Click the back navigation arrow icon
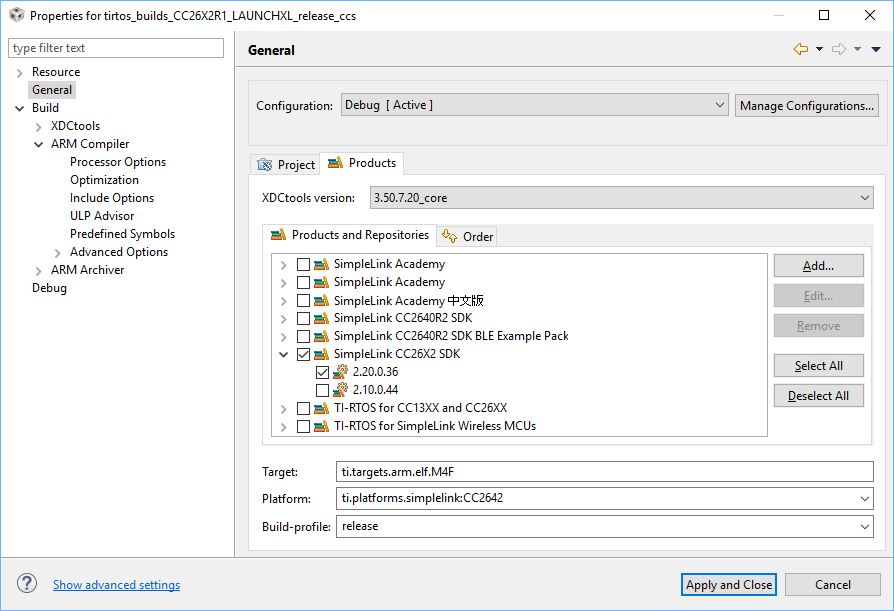This screenshot has height=611, width=894. coord(800,49)
